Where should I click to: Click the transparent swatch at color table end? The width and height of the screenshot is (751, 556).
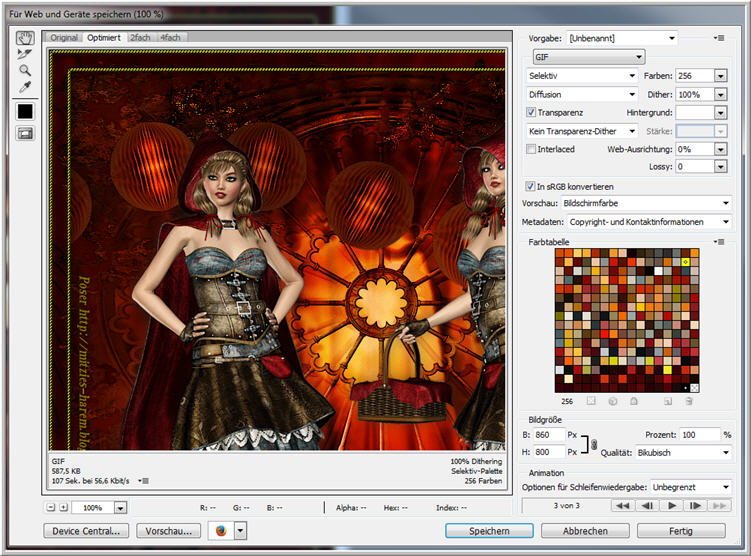(694, 388)
